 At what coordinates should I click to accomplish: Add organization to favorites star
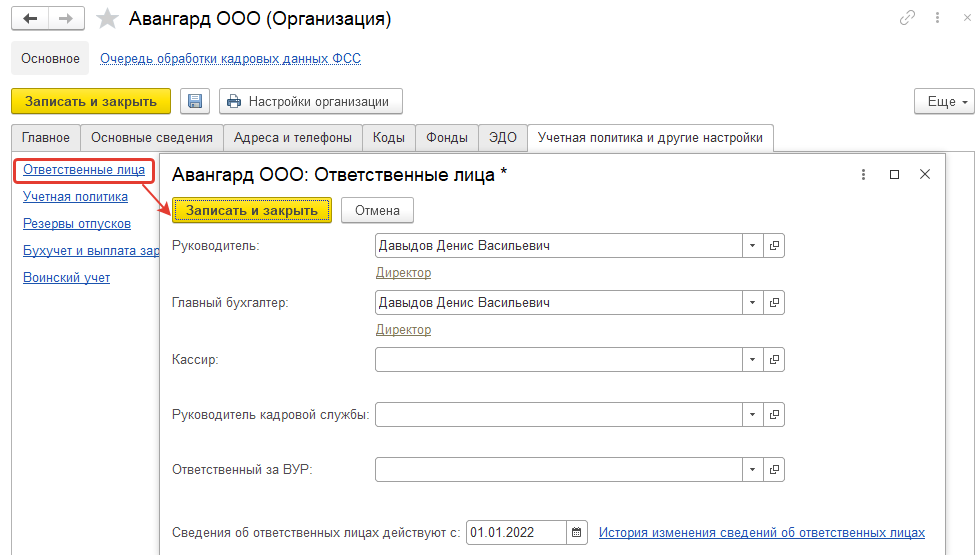[x=108, y=19]
